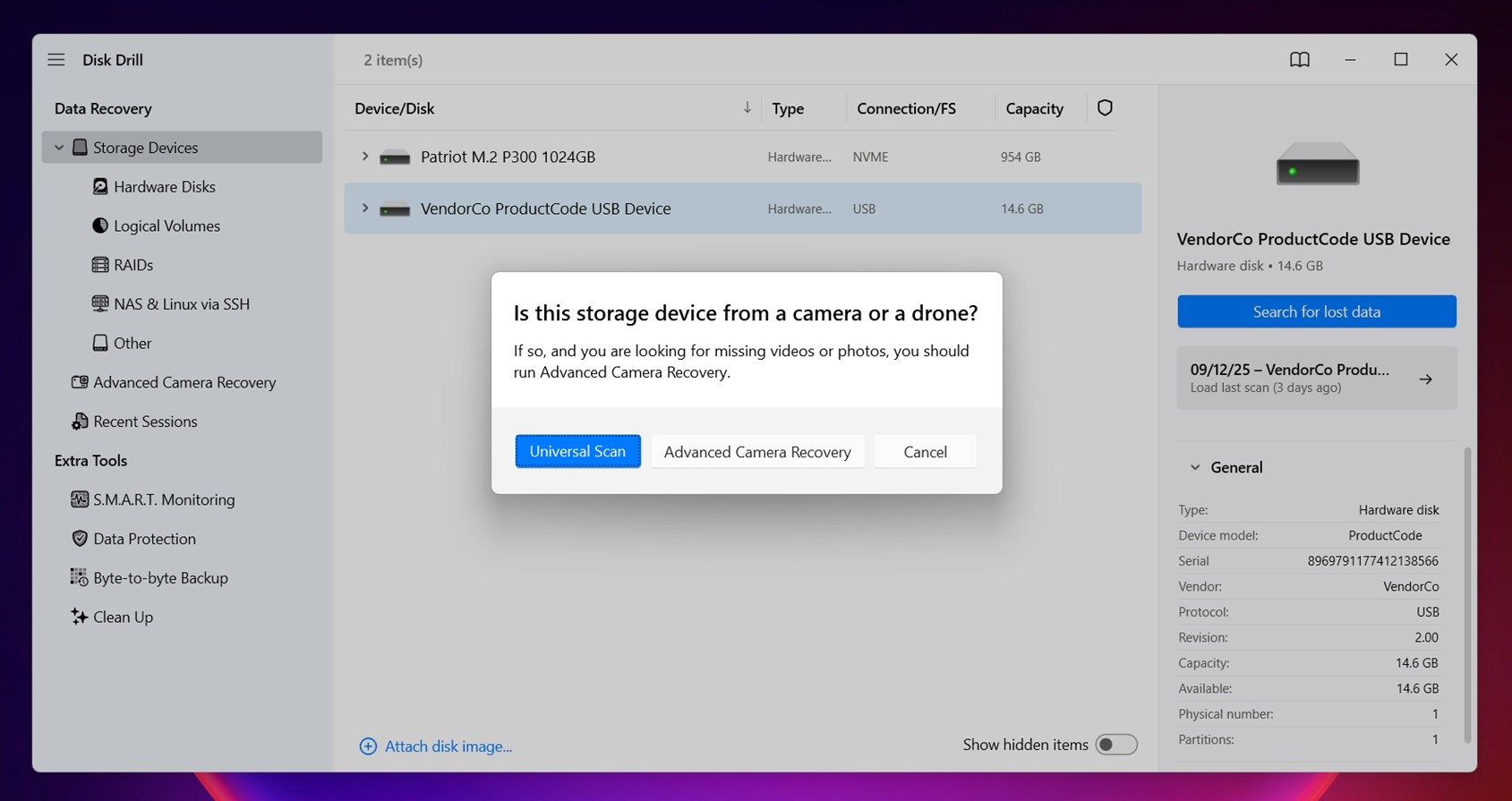
Task: Open S.M.A.R.T. Monitoring tool
Action: point(163,499)
